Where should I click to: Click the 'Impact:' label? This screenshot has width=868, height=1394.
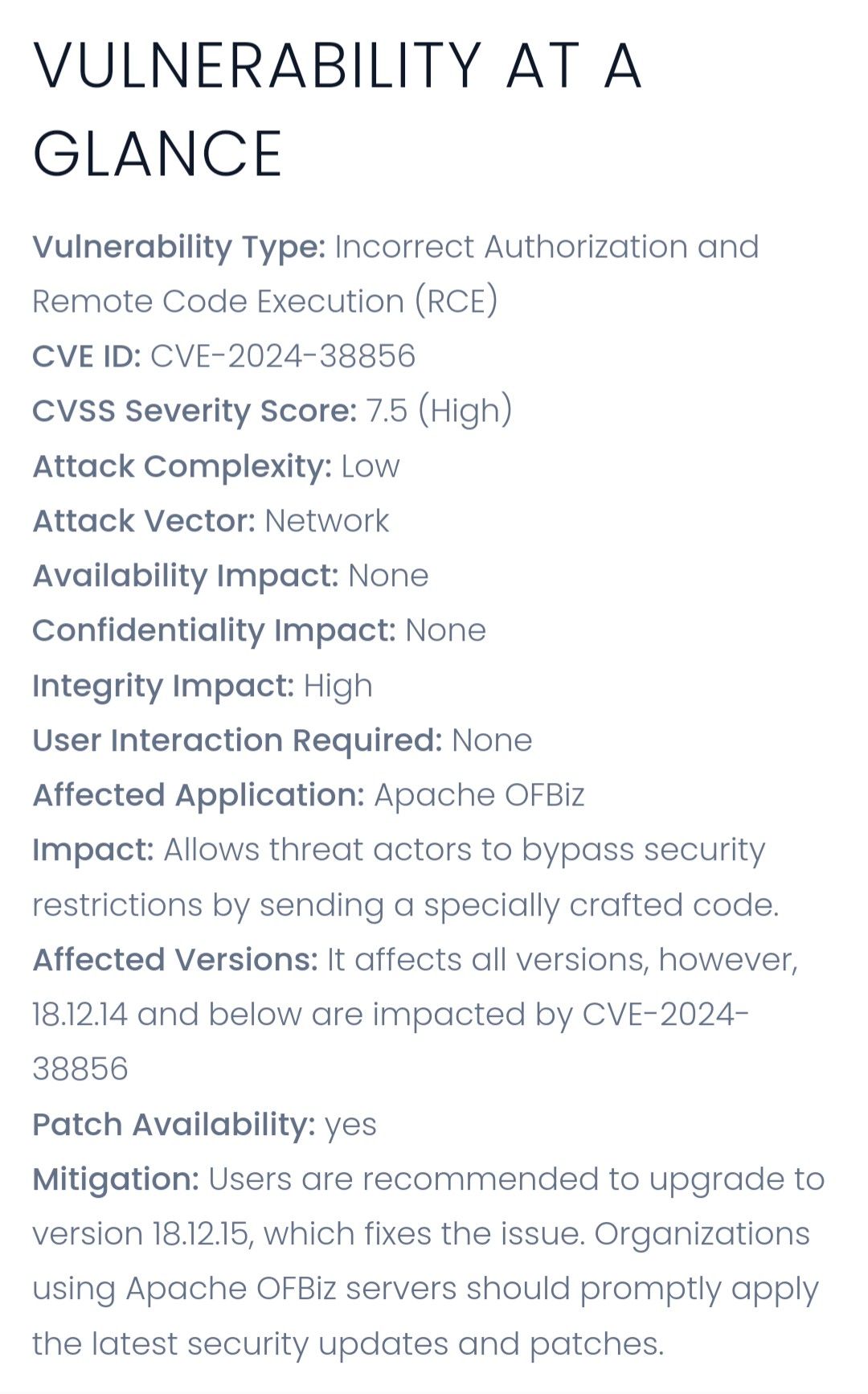pyautogui.click(x=93, y=851)
